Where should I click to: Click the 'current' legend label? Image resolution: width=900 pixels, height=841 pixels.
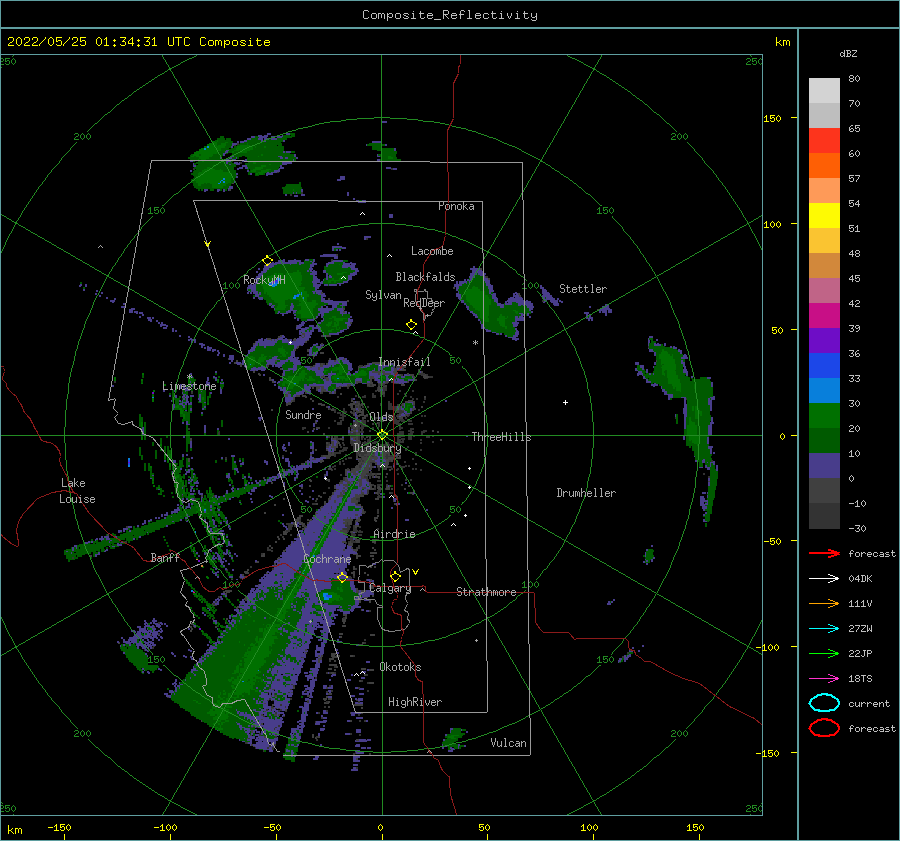coord(869,704)
